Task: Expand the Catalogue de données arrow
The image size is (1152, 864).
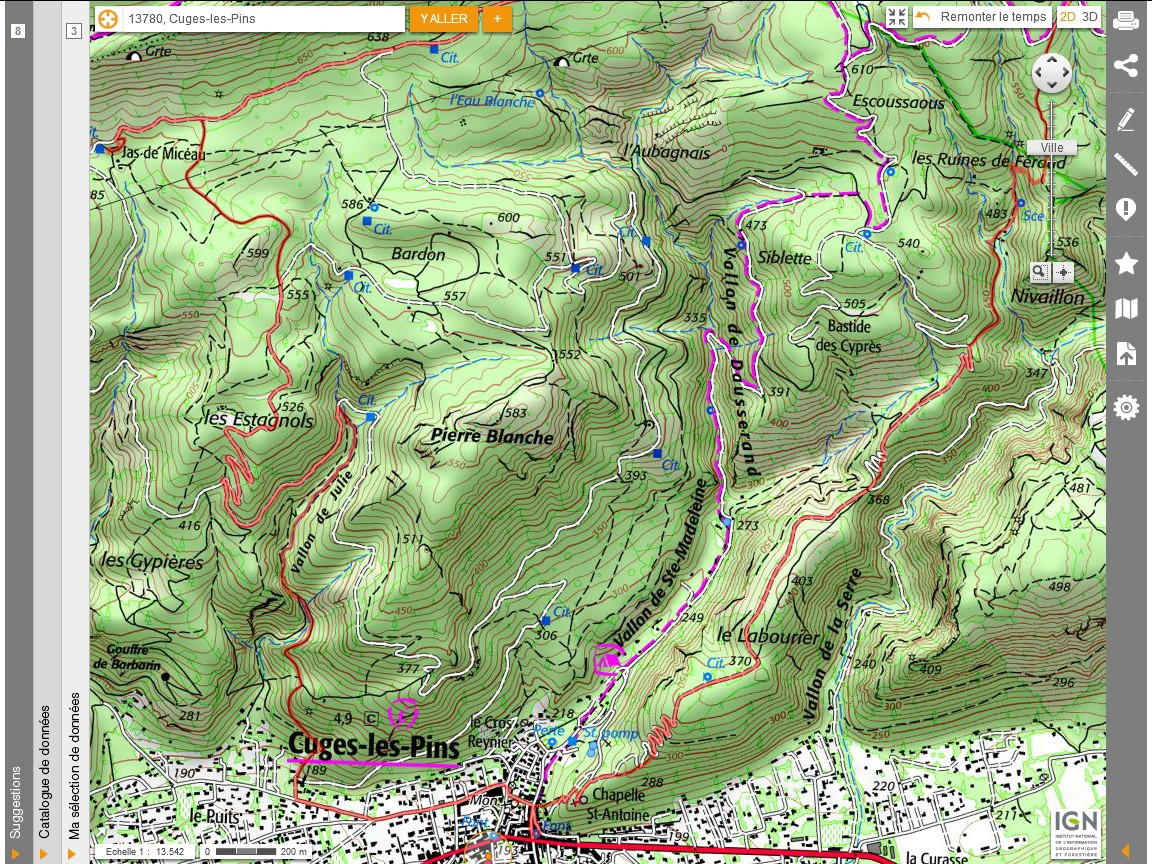Action: point(43,853)
